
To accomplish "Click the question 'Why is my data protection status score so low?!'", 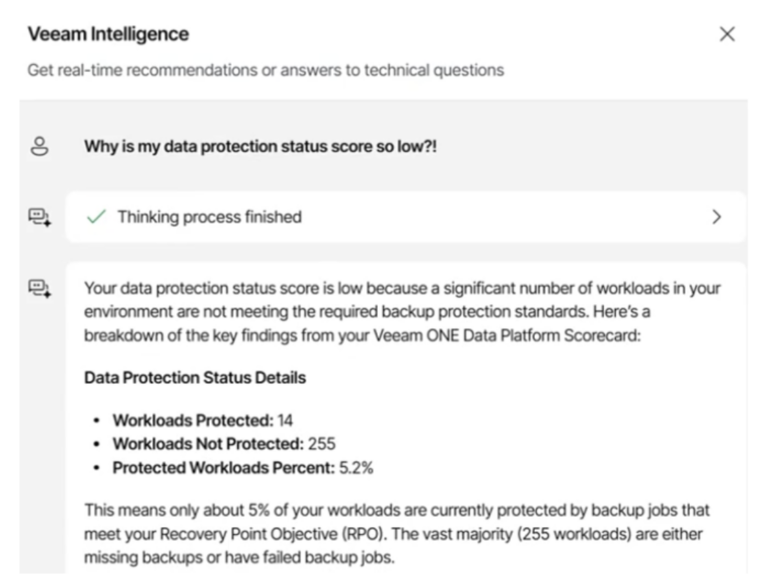I will (260, 147).
